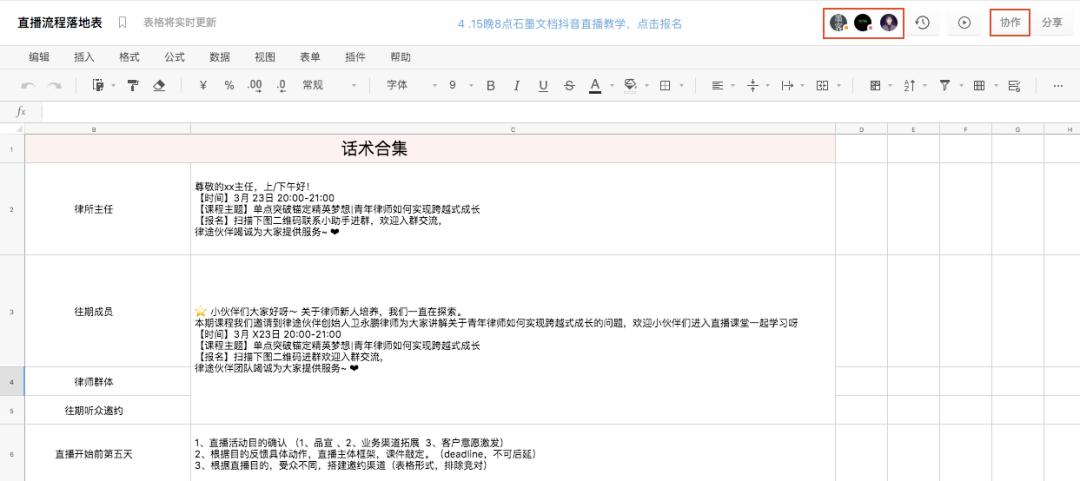Select the 律所主任 cell
The image size is (1080, 481).
point(107,209)
